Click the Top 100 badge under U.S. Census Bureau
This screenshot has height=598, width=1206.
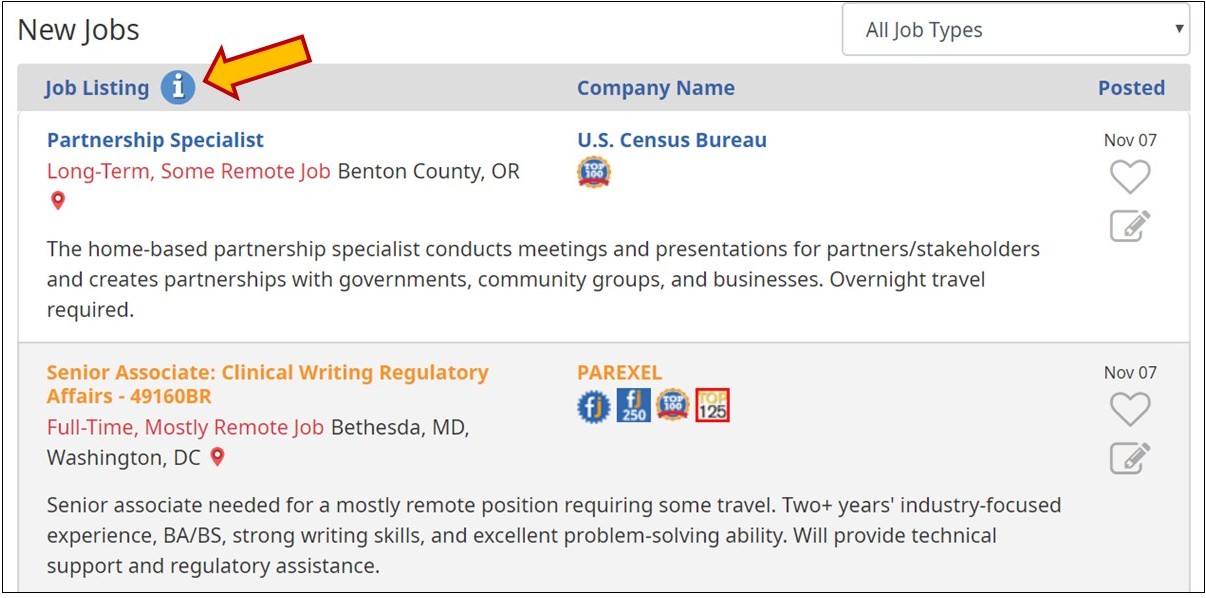click(593, 172)
